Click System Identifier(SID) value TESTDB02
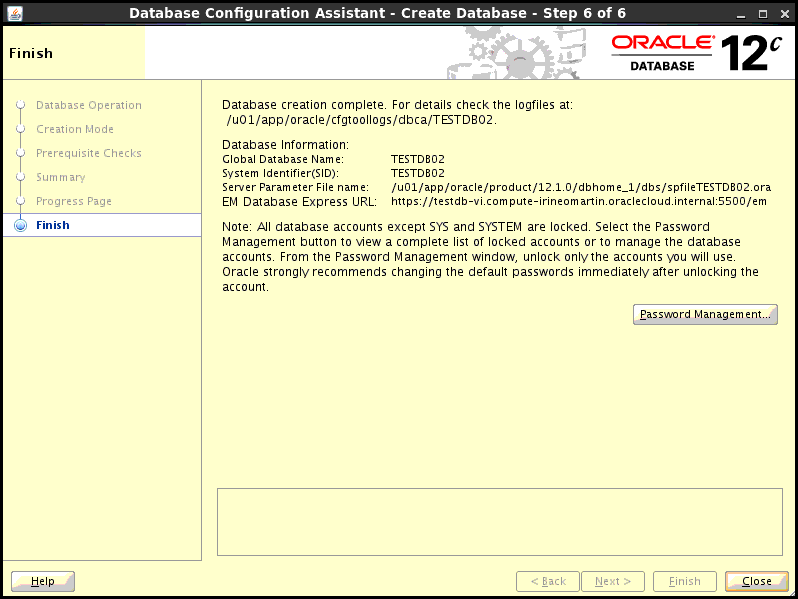The width and height of the screenshot is (798, 599). pyautogui.click(x=418, y=174)
